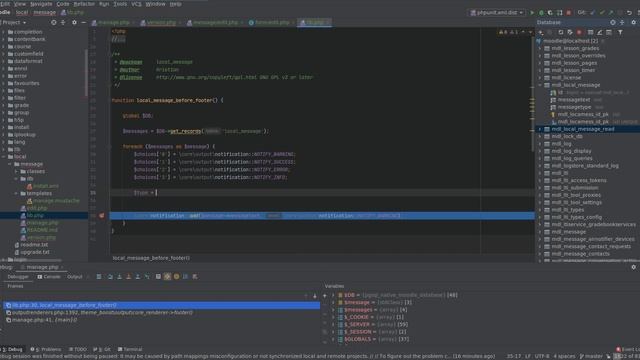Select manage.mustache in templates folder
640x360 pixels.
(56, 201)
